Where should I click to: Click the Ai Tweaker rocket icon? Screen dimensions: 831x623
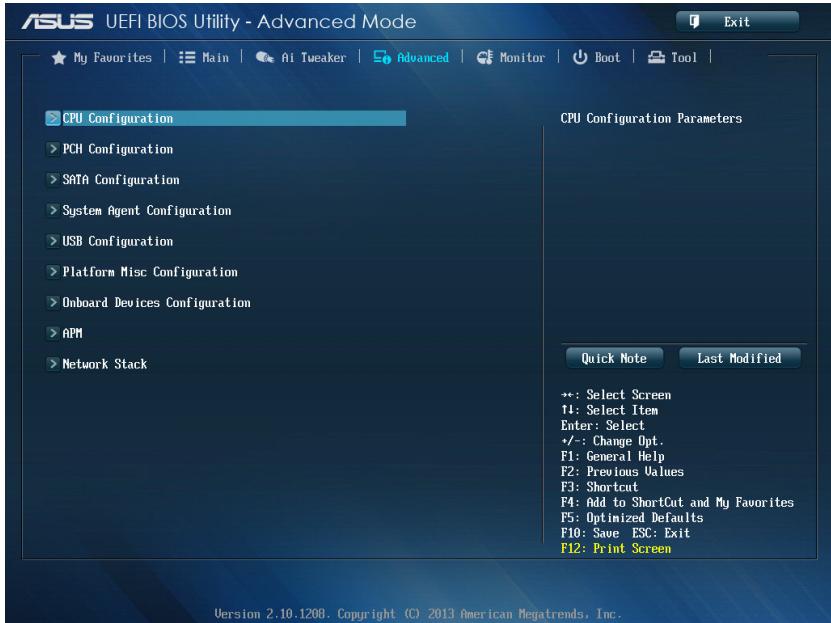click(x=265, y=57)
